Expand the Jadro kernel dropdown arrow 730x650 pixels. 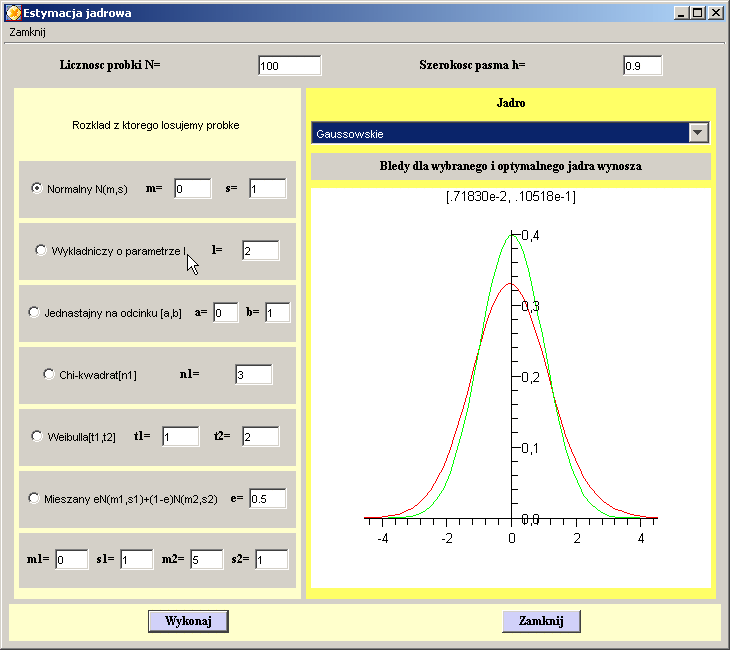click(x=698, y=133)
